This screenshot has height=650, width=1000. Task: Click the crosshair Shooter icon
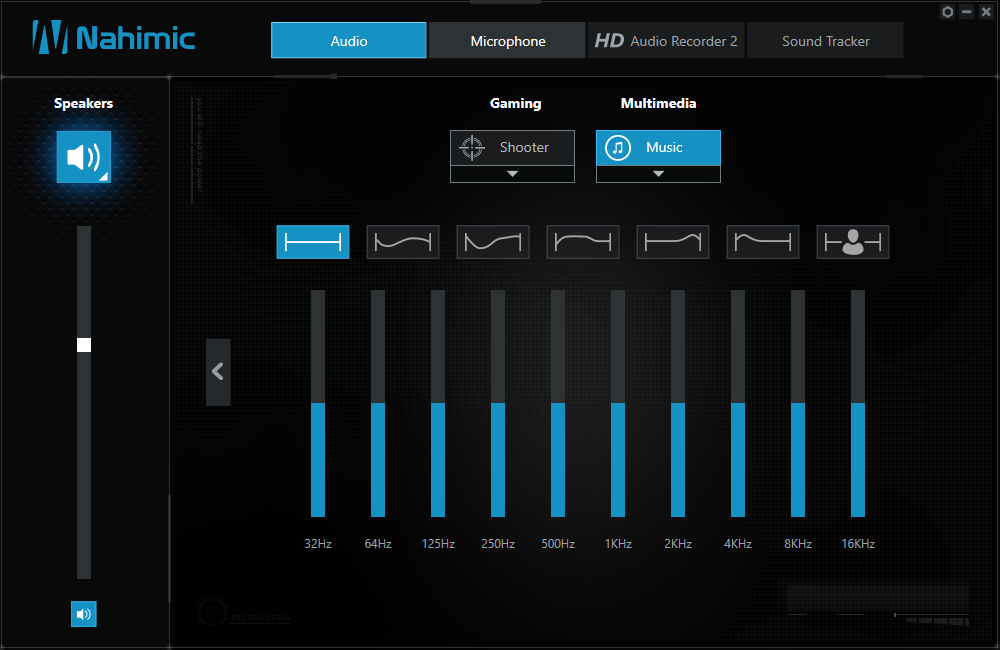pos(471,148)
